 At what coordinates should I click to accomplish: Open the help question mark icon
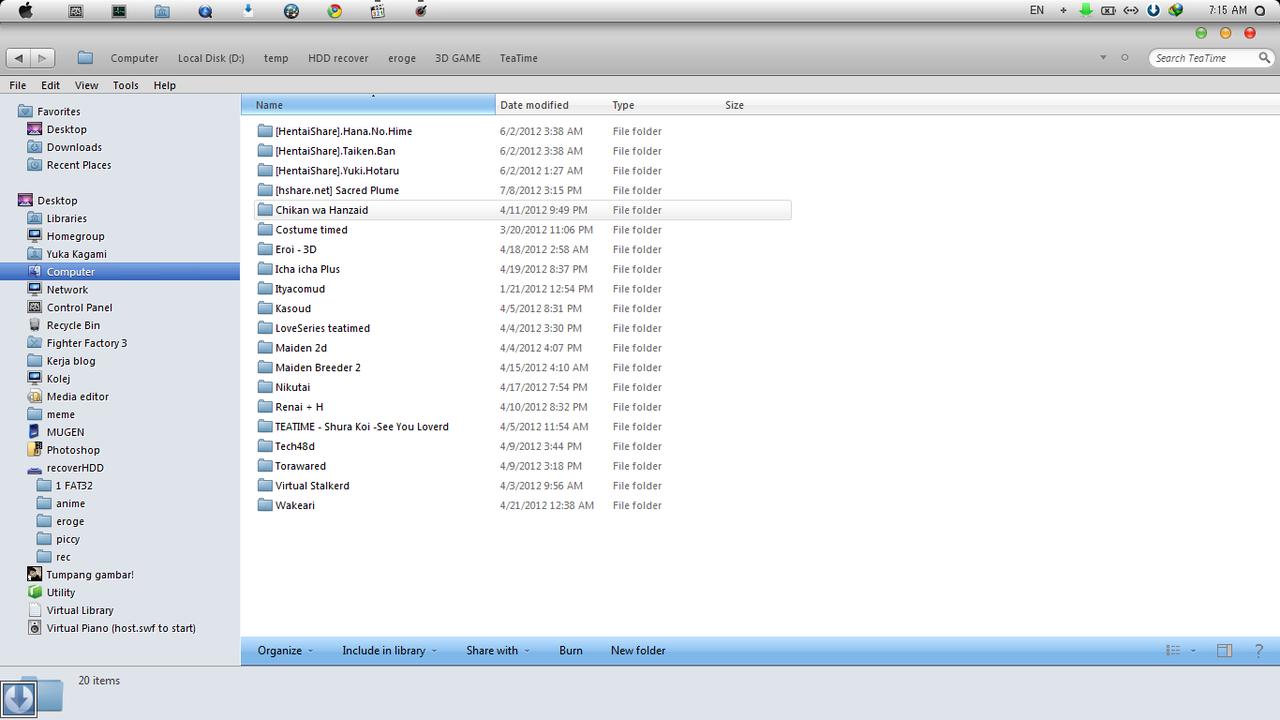1259,650
